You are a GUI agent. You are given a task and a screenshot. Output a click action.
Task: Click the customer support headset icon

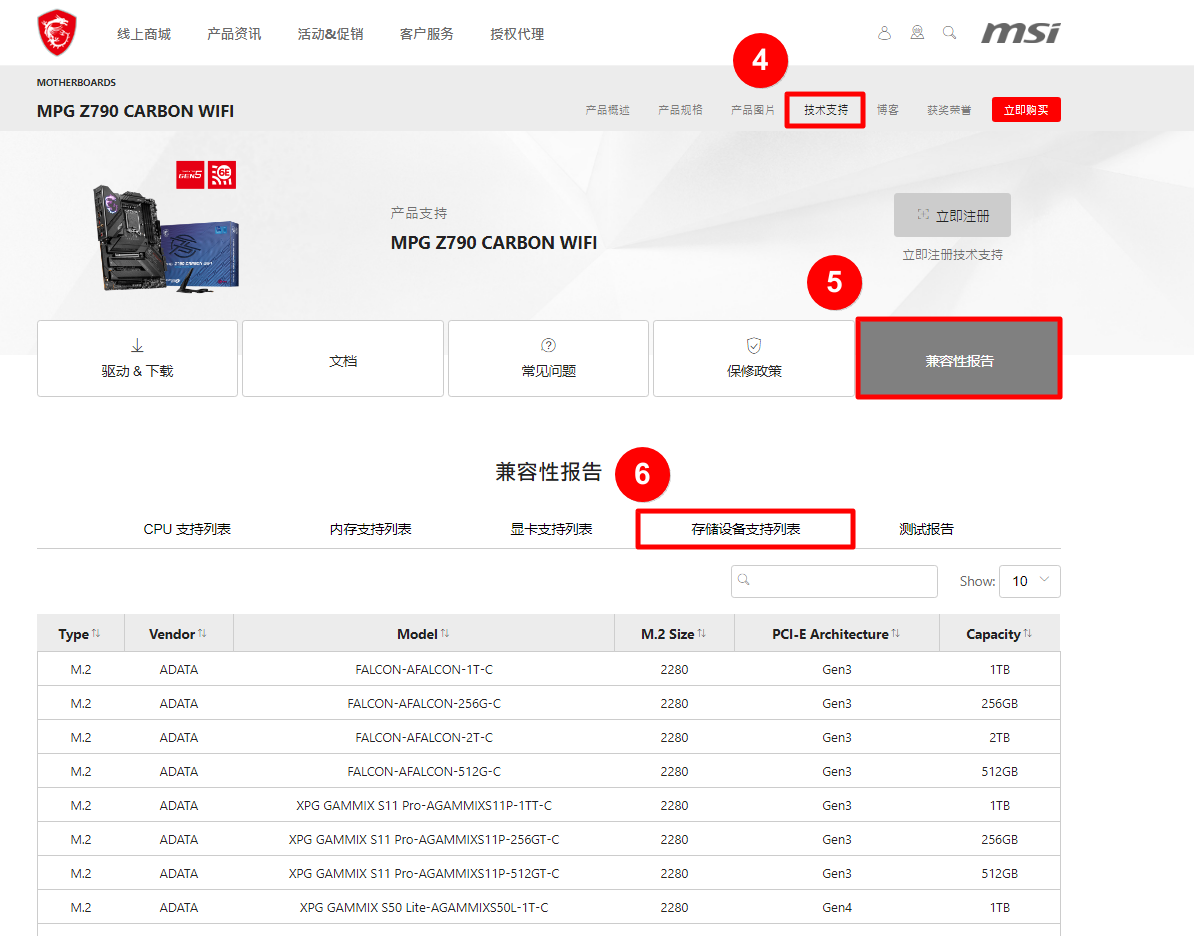(917, 33)
